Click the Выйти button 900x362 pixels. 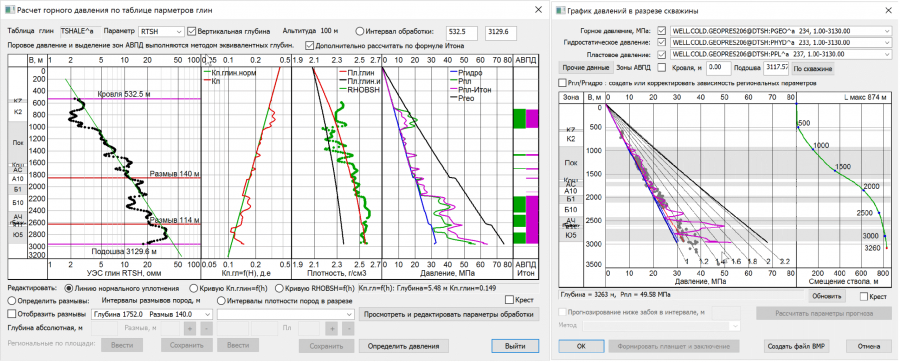coord(515,346)
